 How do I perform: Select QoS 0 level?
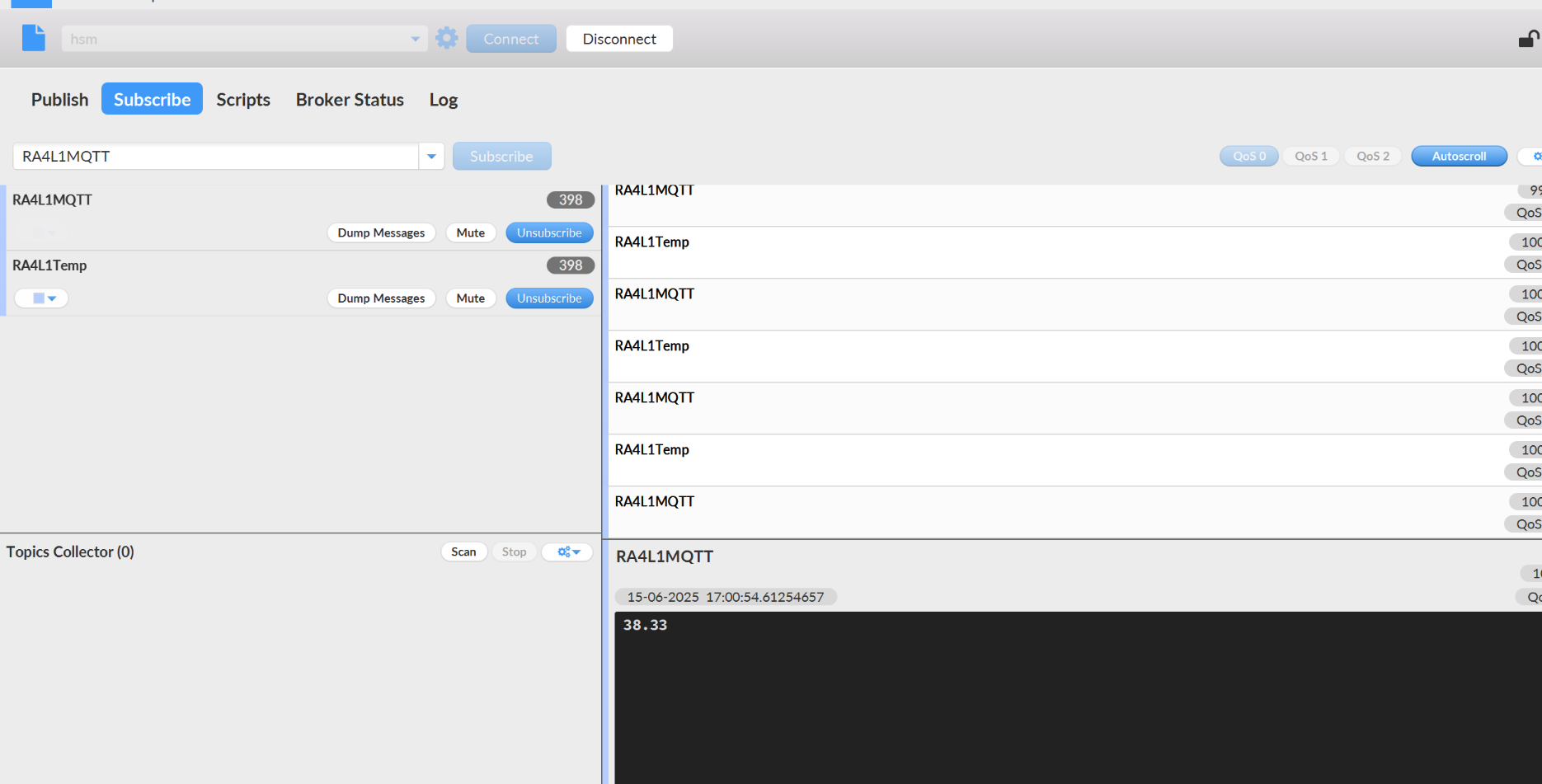[x=1249, y=156]
